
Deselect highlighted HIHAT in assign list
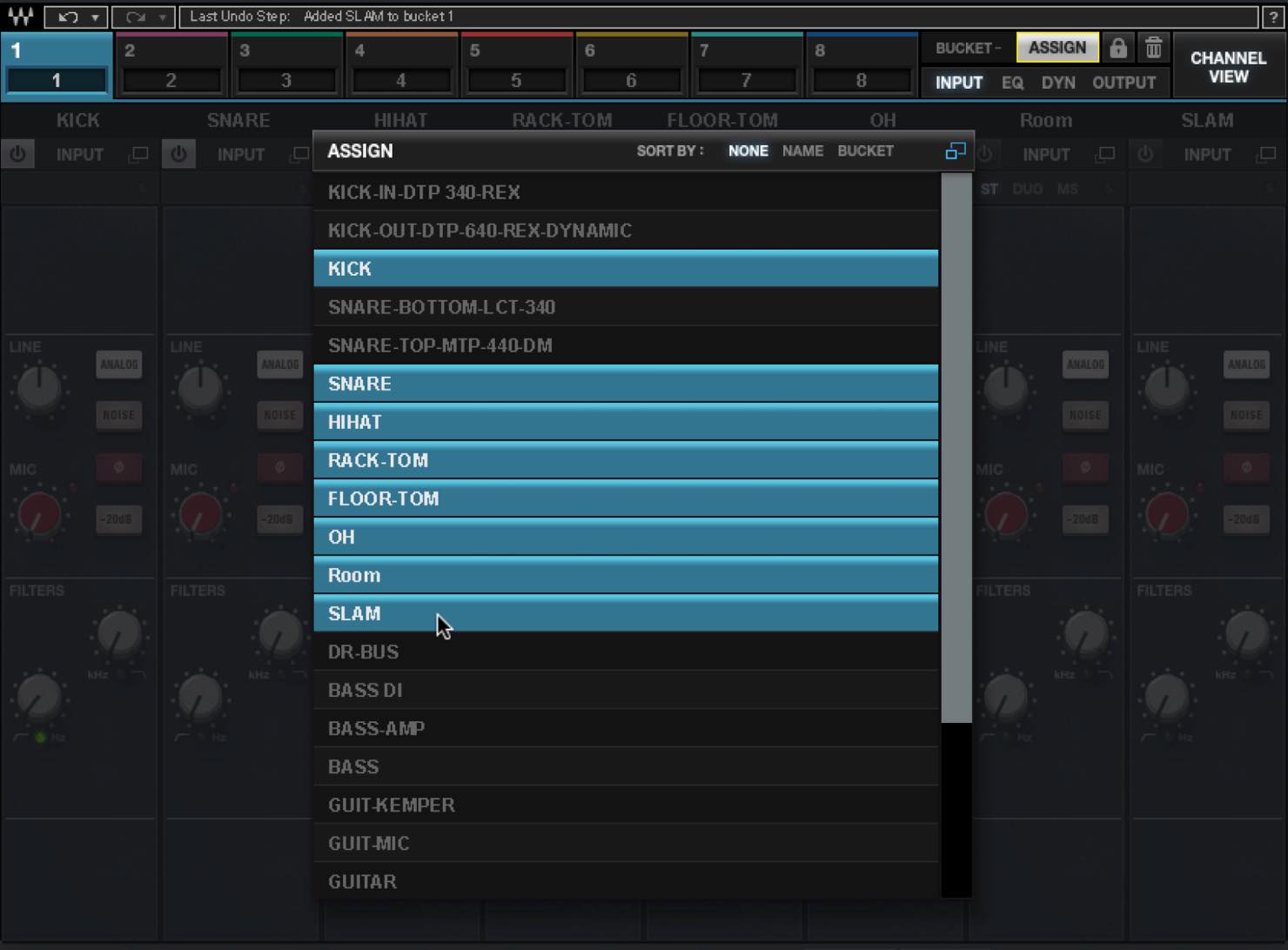[626, 422]
